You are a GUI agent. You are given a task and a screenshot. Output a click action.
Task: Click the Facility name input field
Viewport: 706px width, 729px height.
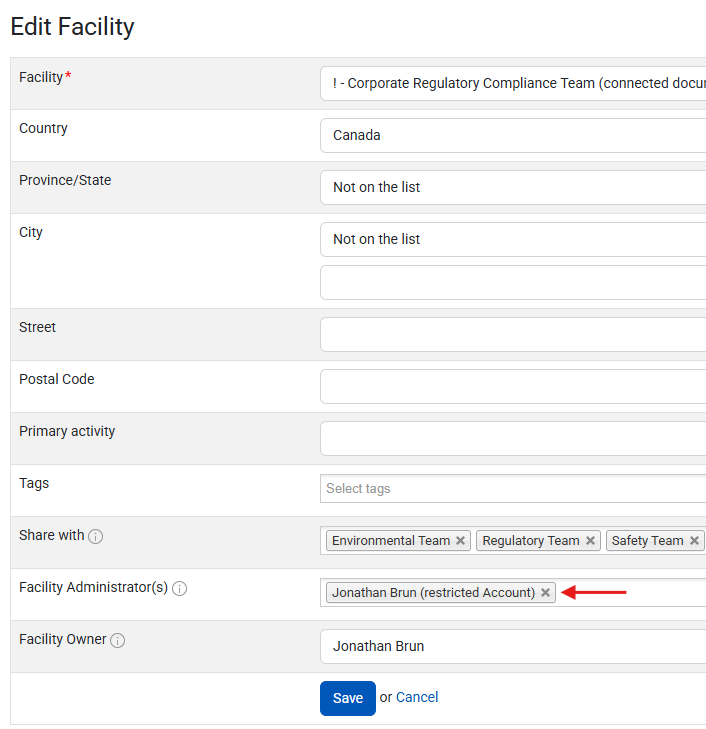(512, 83)
